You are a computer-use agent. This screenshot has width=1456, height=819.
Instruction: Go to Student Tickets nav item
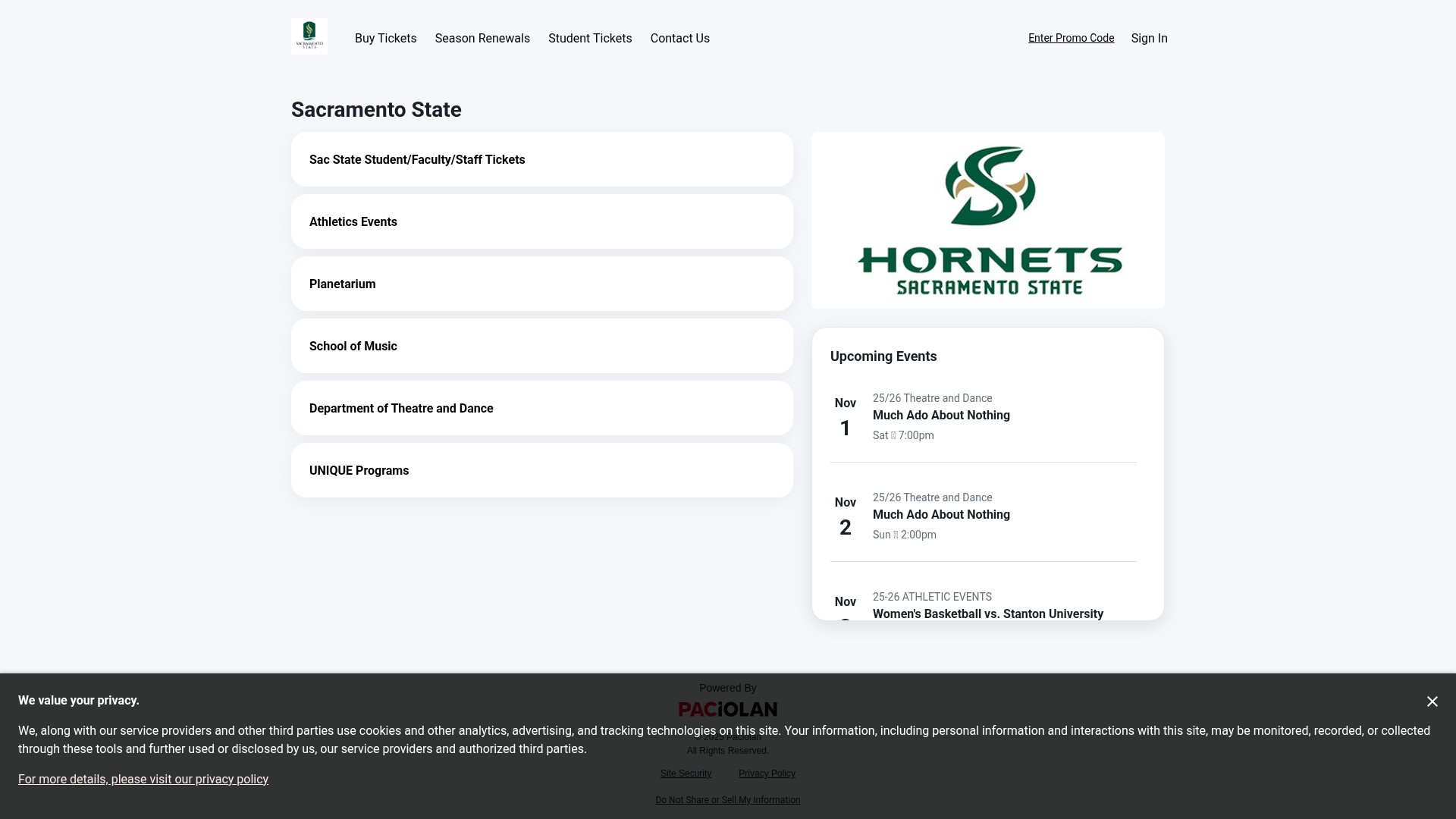(x=590, y=38)
